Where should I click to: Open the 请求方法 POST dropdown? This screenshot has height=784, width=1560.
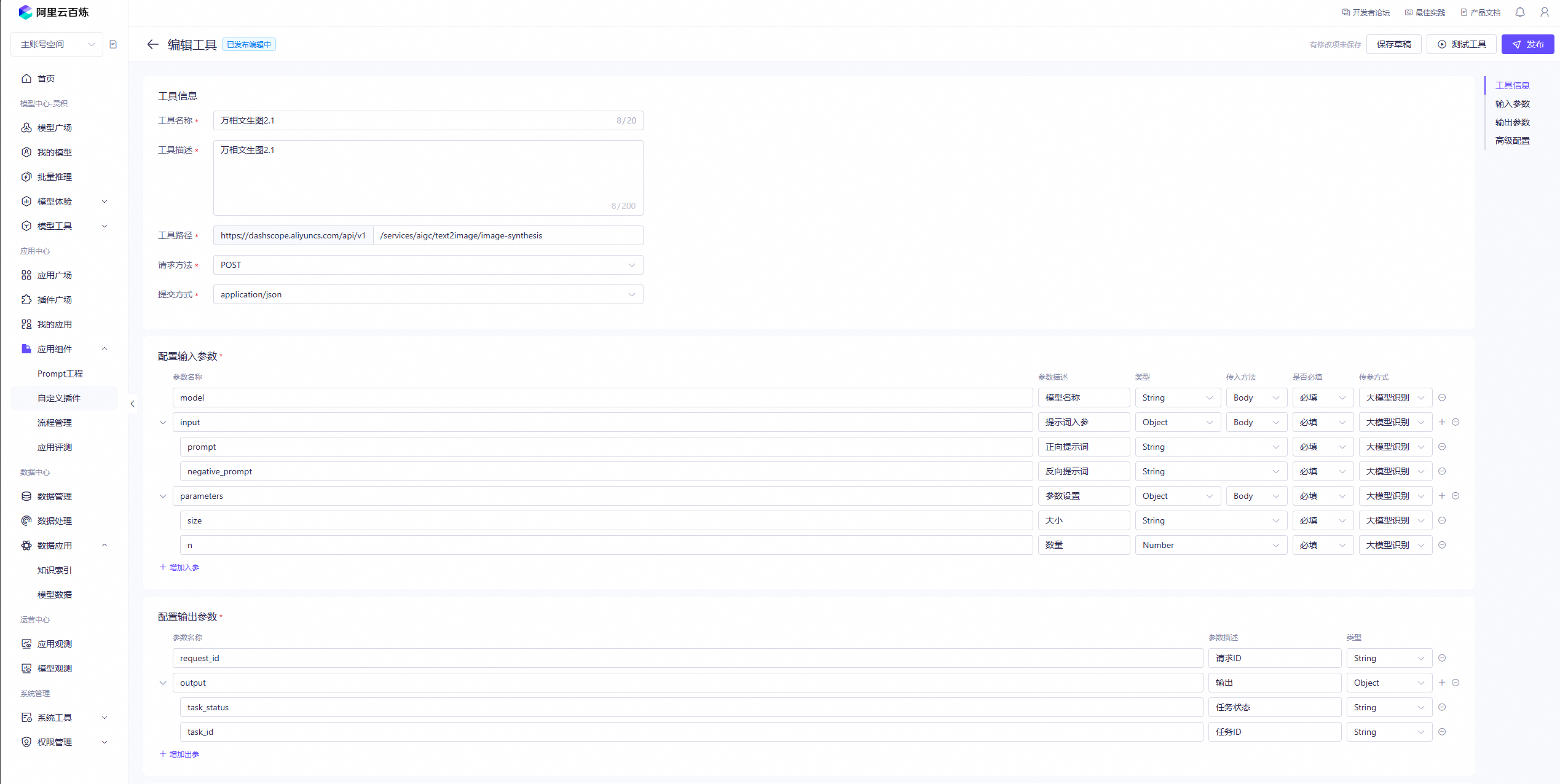pos(428,265)
